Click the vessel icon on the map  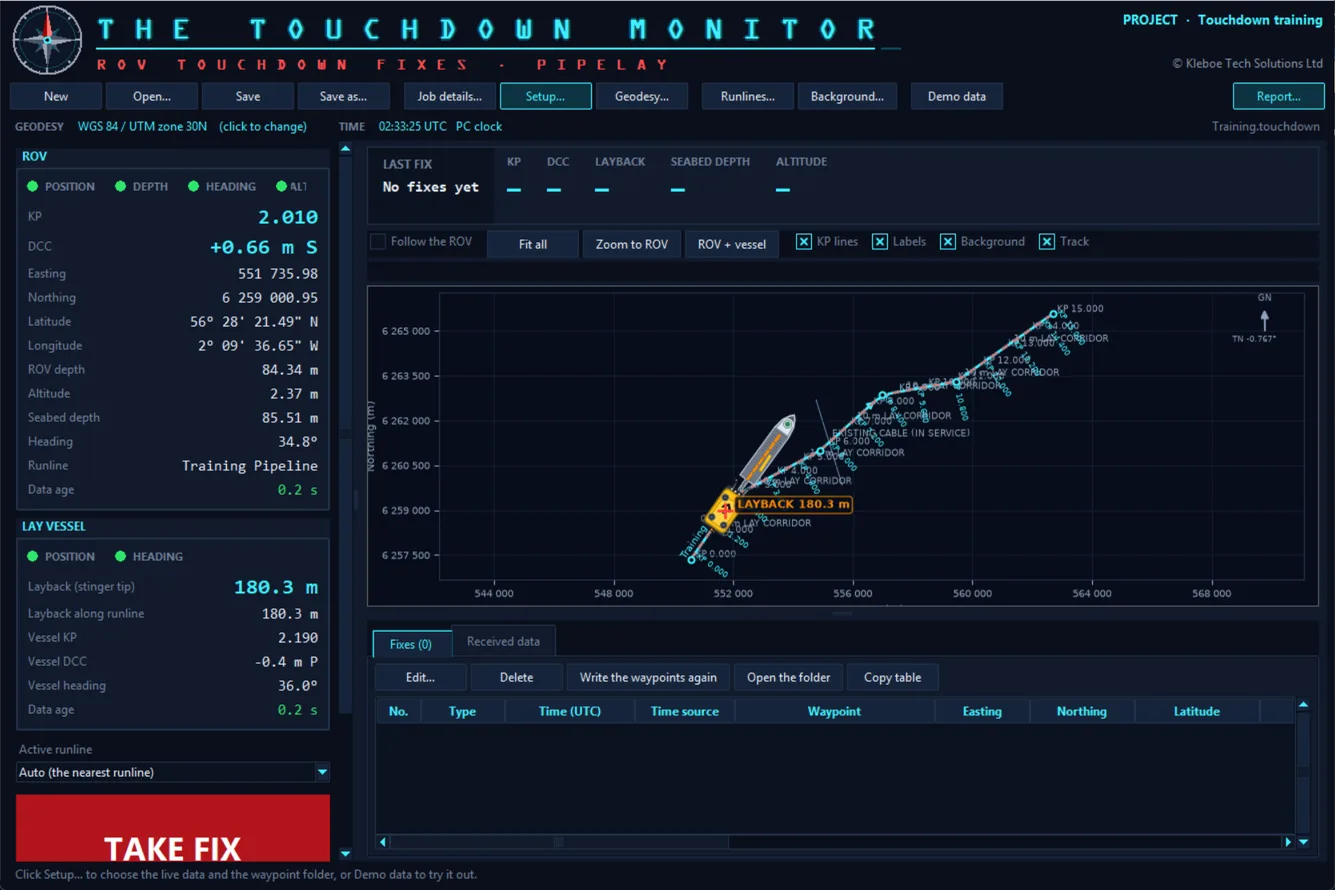[x=766, y=450]
